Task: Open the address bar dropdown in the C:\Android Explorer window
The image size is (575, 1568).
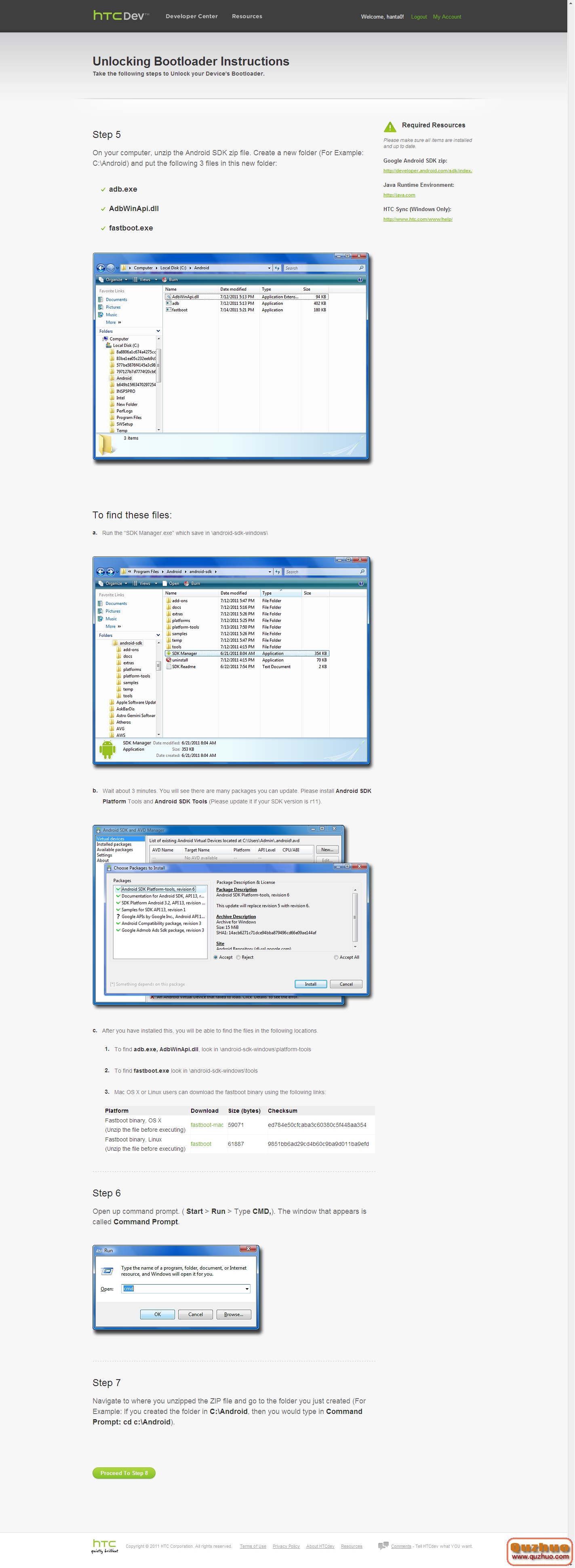Action: tap(270, 268)
